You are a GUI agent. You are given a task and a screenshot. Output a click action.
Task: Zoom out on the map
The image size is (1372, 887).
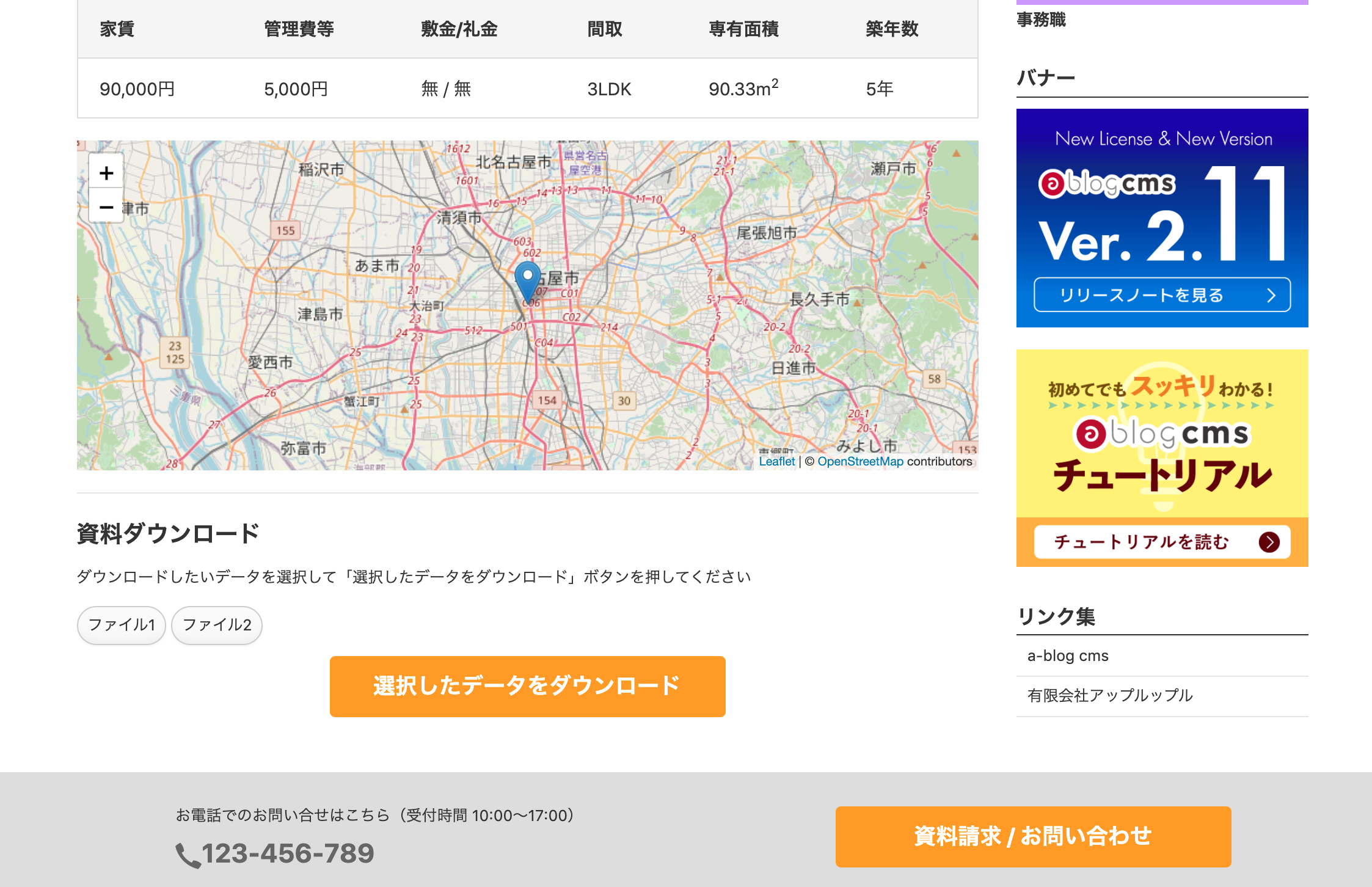point(106,206)
